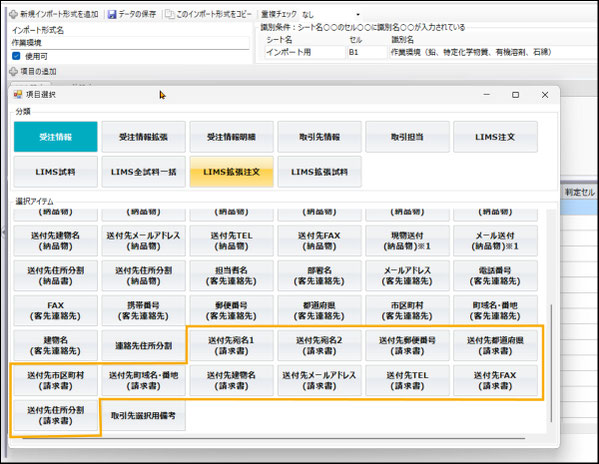Click the このインポート形式をコピー copy icon
The image size is (599, 464).
(x=169, y=15)
